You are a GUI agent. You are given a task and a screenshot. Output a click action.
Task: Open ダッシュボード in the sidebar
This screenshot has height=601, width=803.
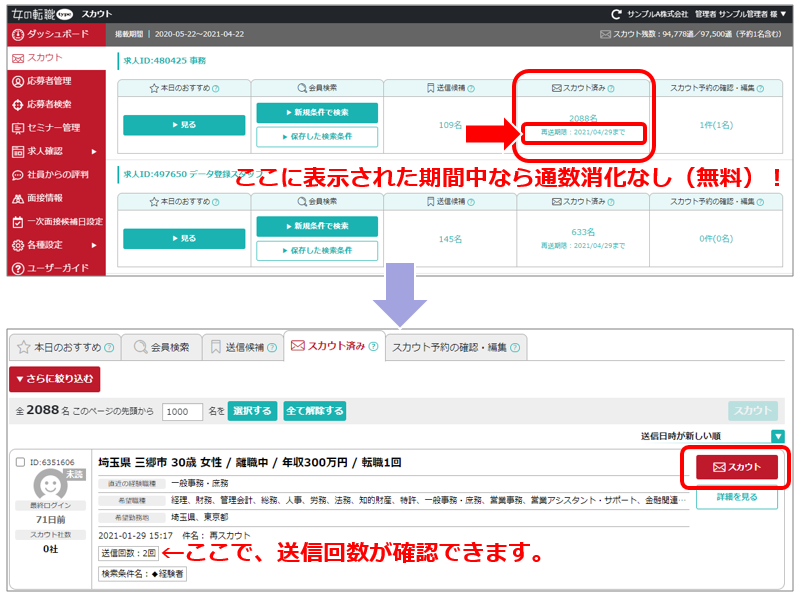tap(56, 34)
